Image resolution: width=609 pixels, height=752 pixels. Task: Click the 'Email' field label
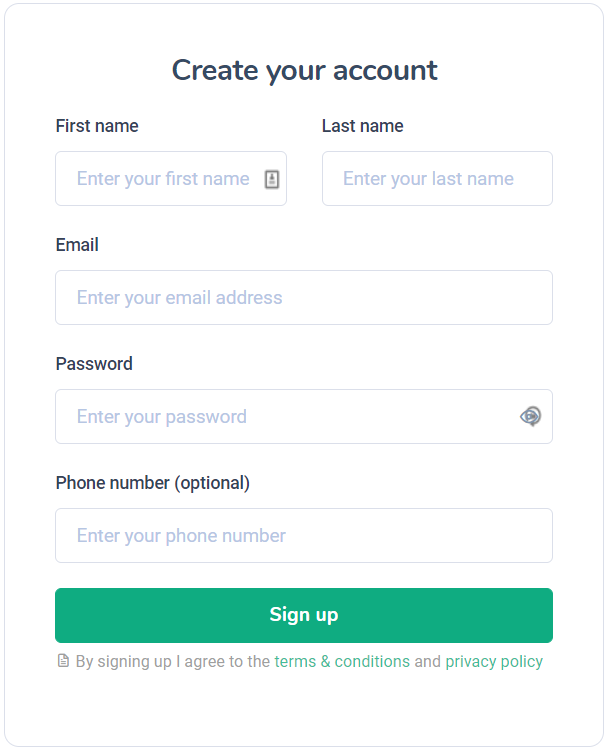[77, 245]
